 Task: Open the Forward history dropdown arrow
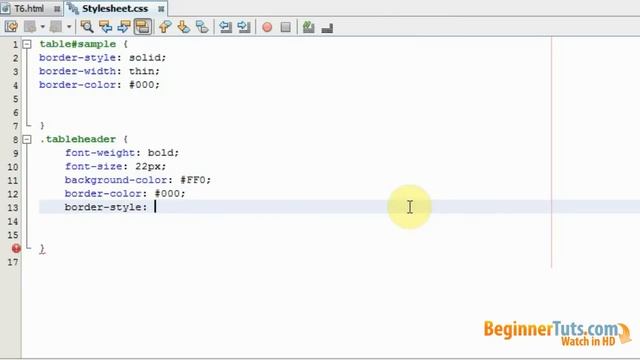pyautogui.click(x=69, y=27)
